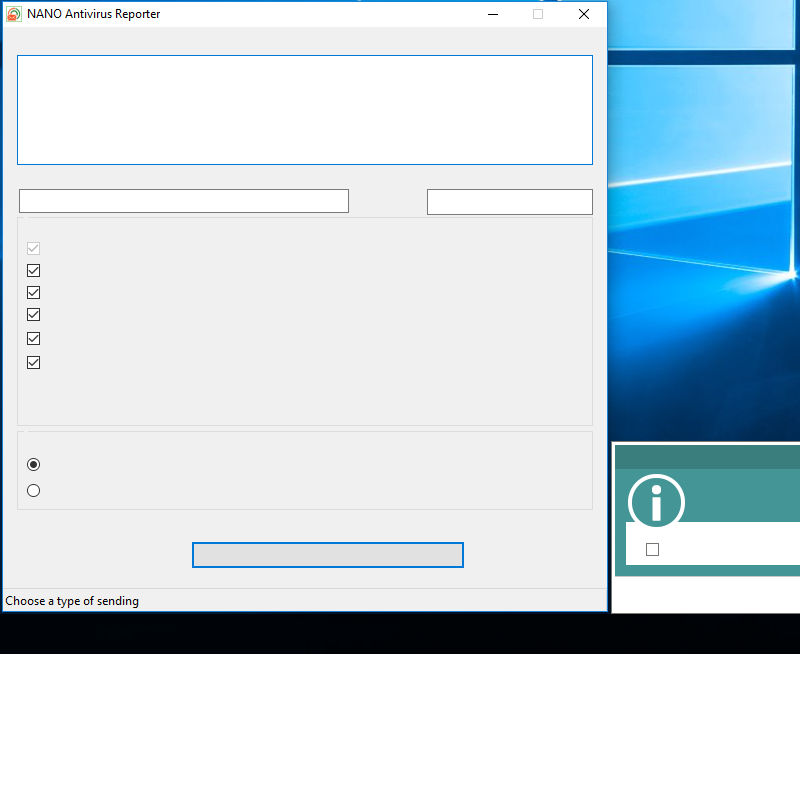Toggle the fourth checkbox in the options list

[x=33, y=315]
